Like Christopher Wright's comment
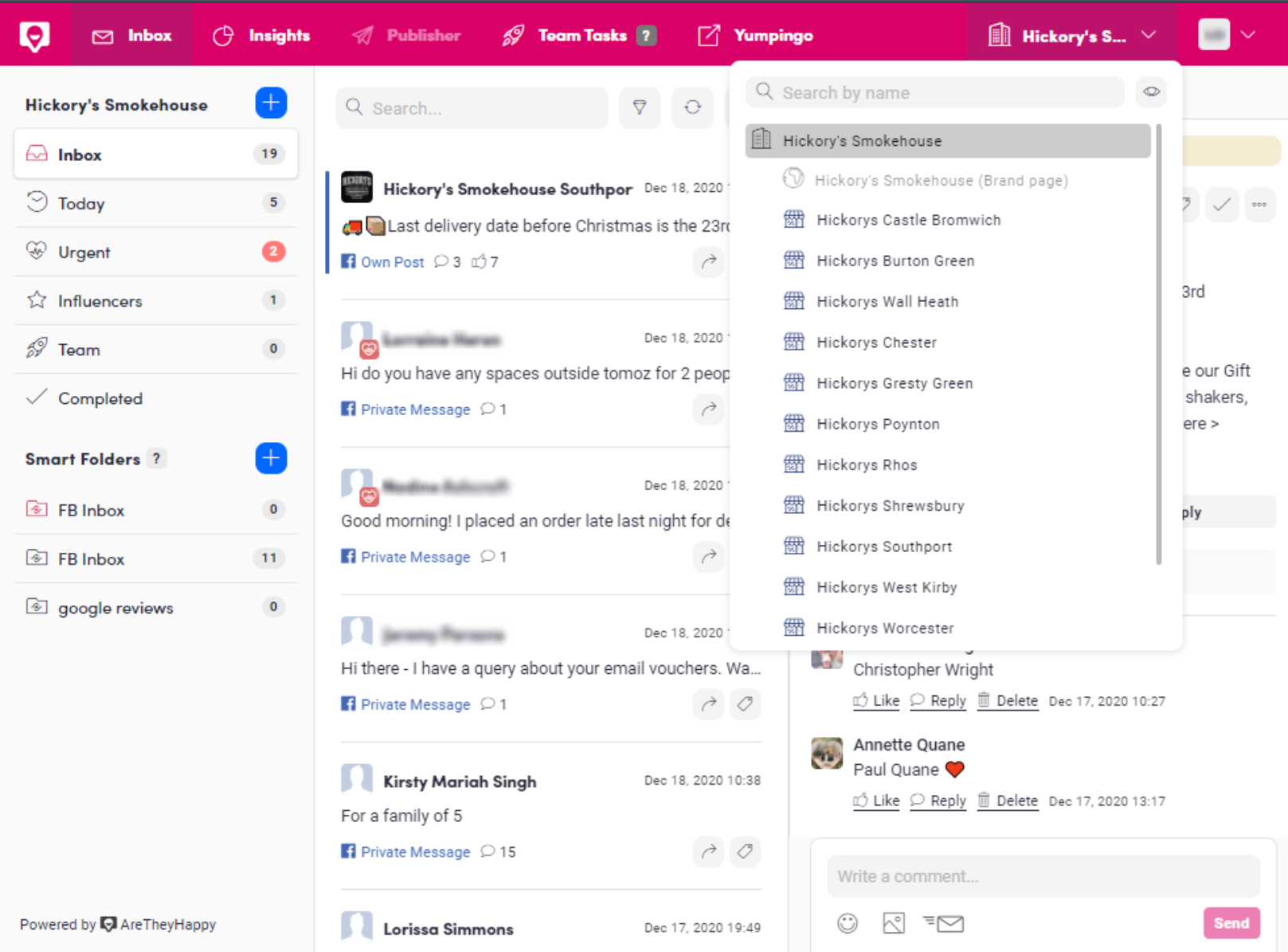 pyautogui.click(x=877, y=701)
